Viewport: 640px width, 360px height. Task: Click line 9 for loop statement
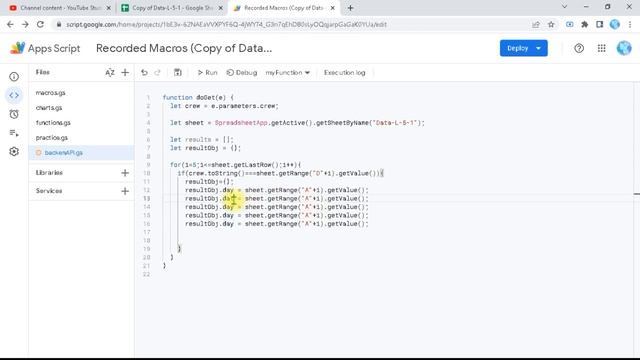pos(236,165)
